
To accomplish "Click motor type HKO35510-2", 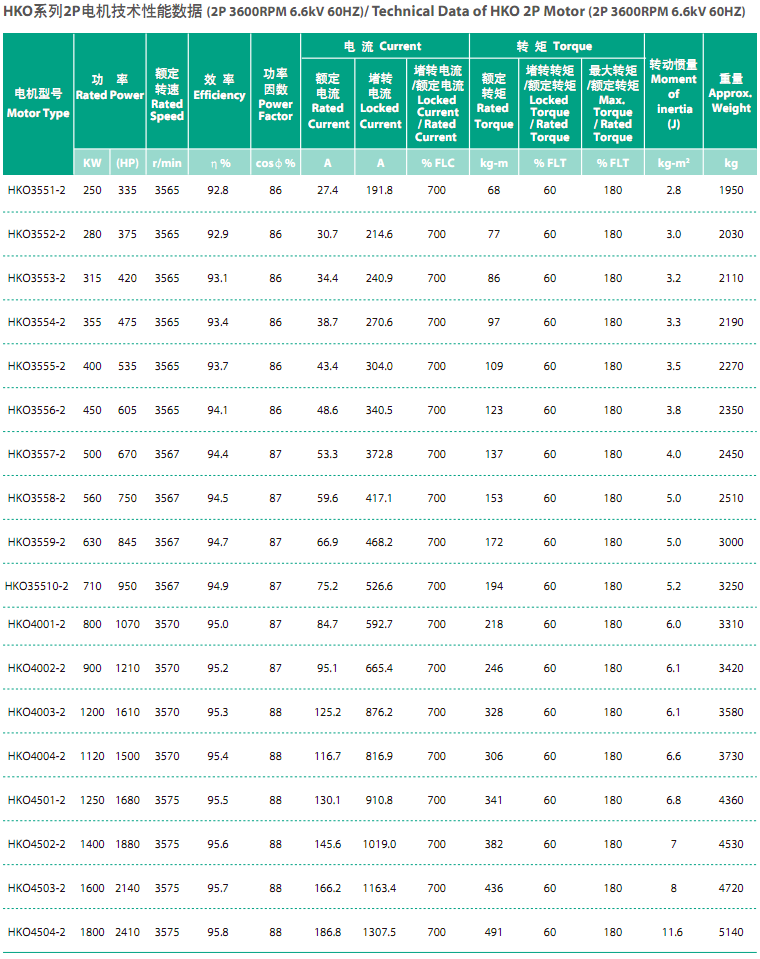I will (37, 587).
